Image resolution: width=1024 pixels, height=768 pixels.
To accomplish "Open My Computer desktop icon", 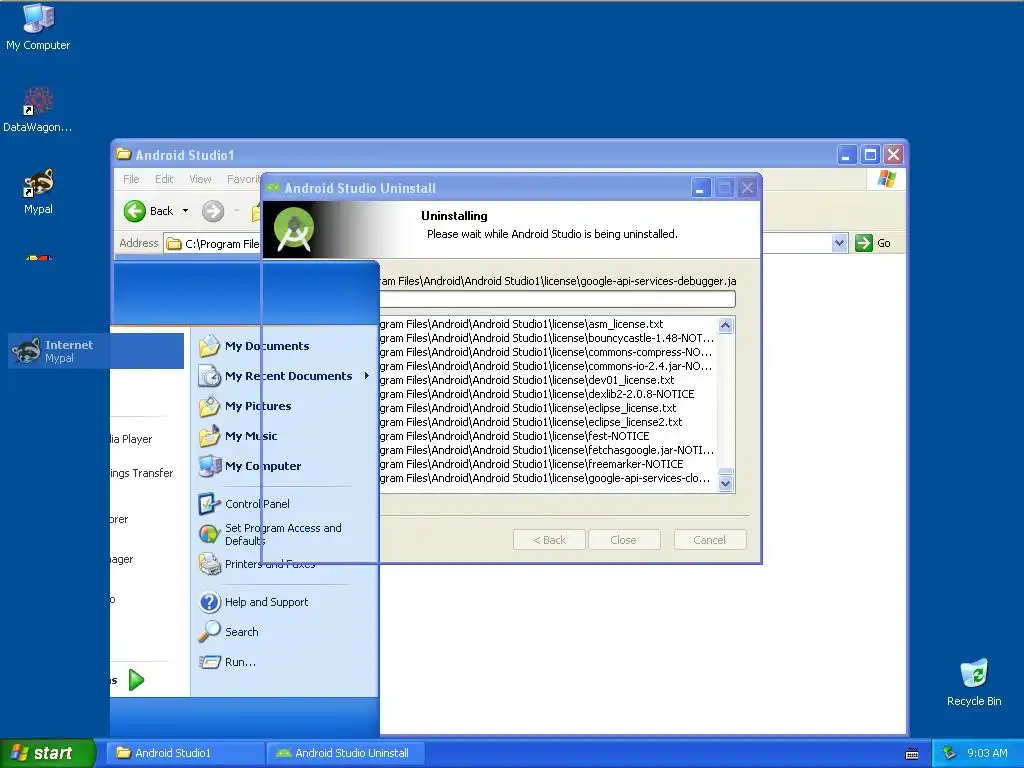I will 38,26.
